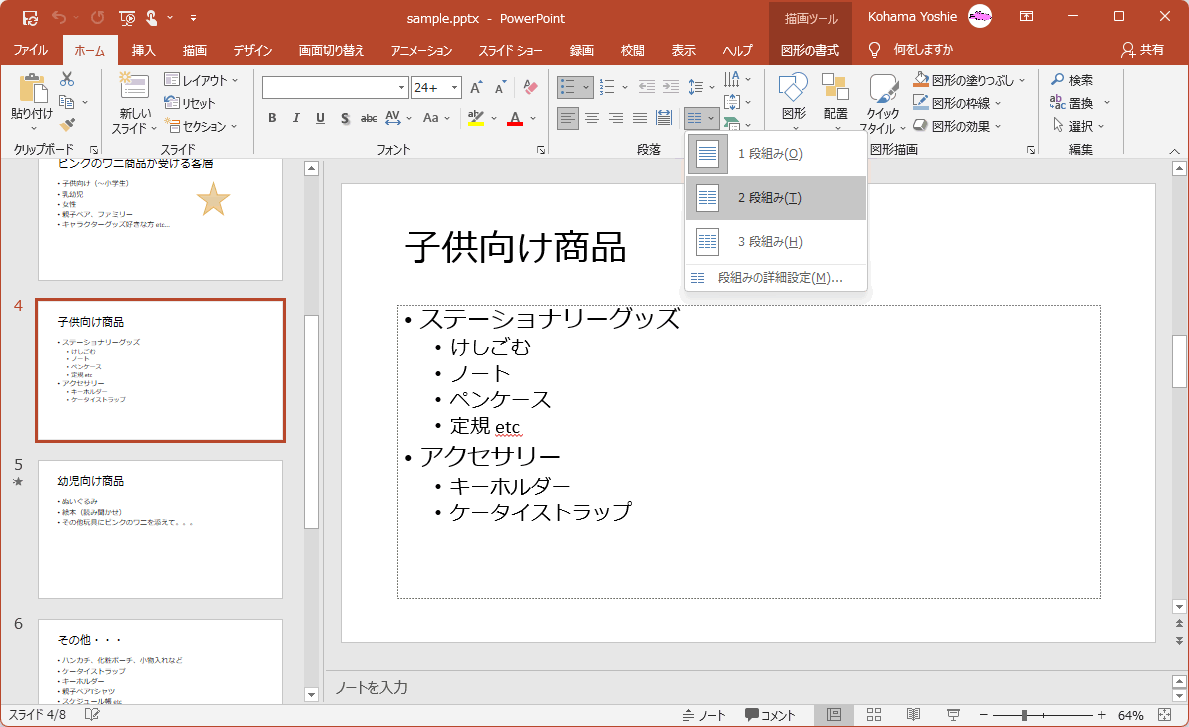
Task: Click the Cut scissors icon
Action: 67,80
